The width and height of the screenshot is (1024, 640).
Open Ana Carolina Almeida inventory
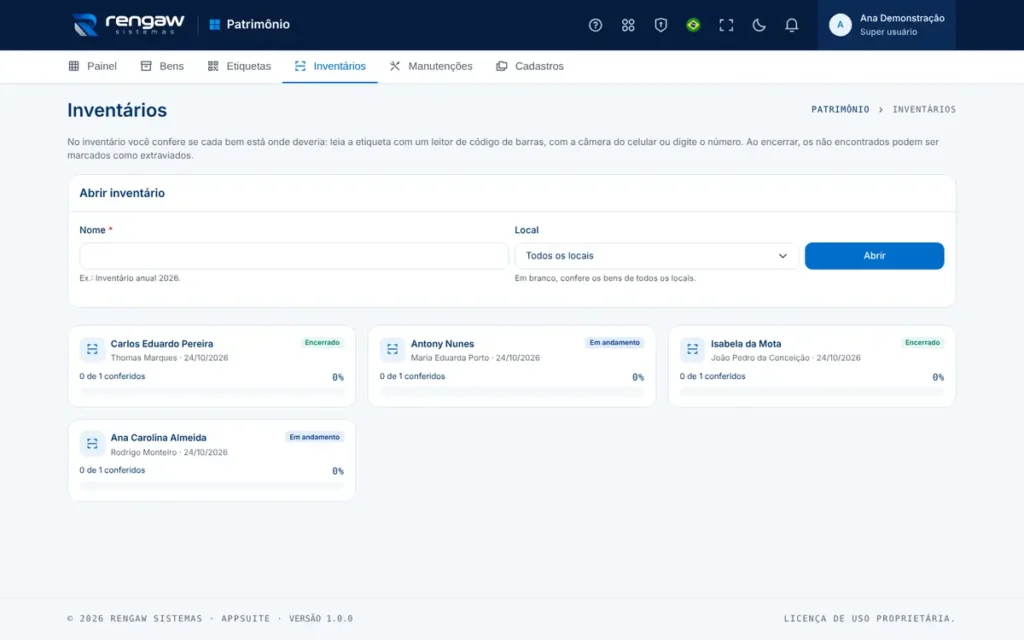(x=212, y=460)
